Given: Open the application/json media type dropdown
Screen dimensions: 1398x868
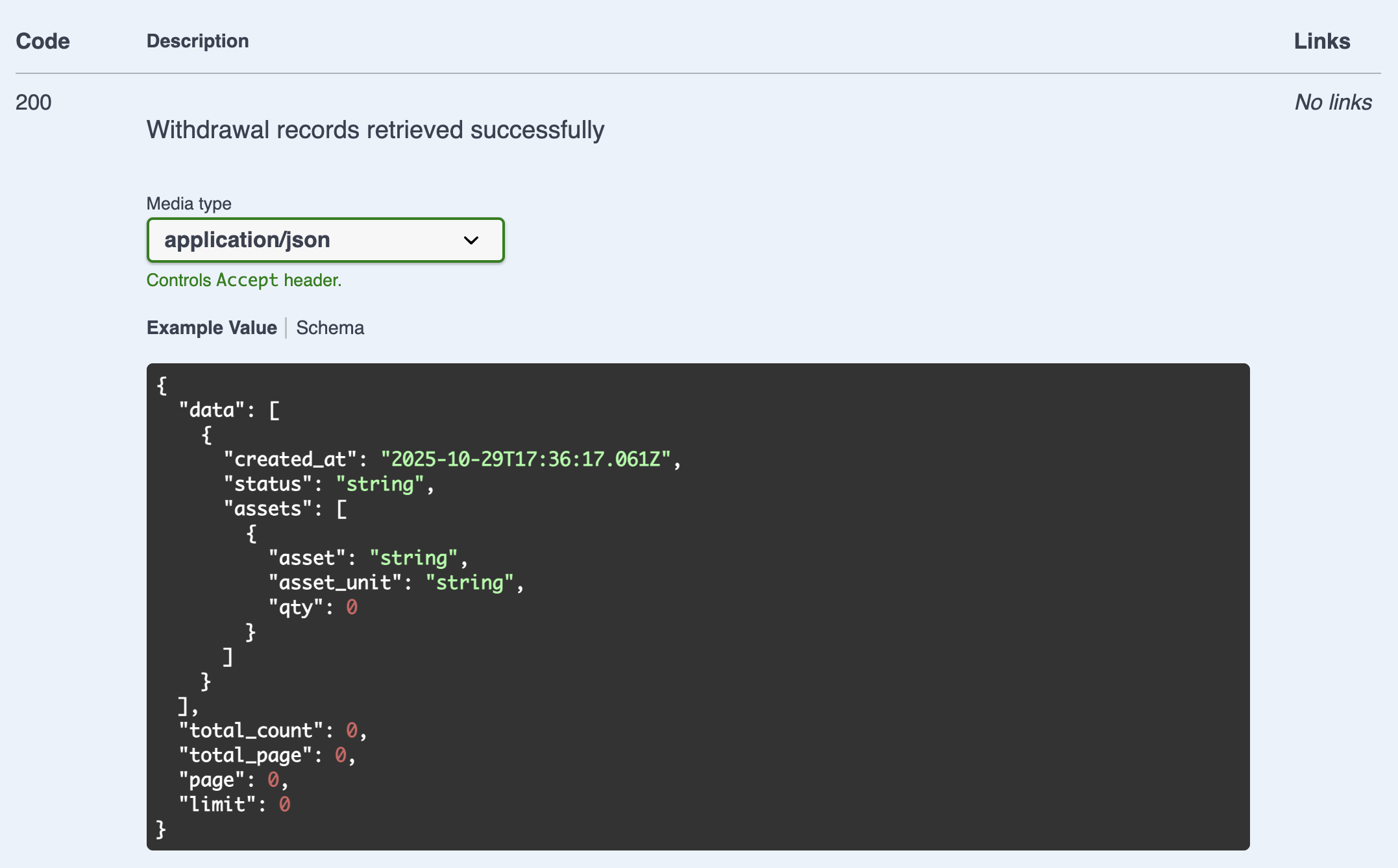Looking at the screenshot, I should coord(325,240).
